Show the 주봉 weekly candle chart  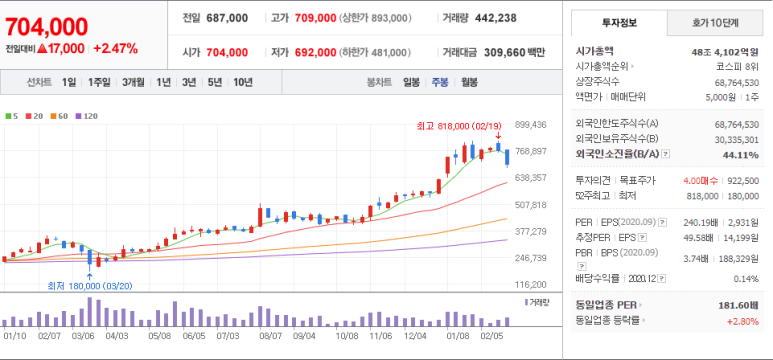[x=440, y=82]
